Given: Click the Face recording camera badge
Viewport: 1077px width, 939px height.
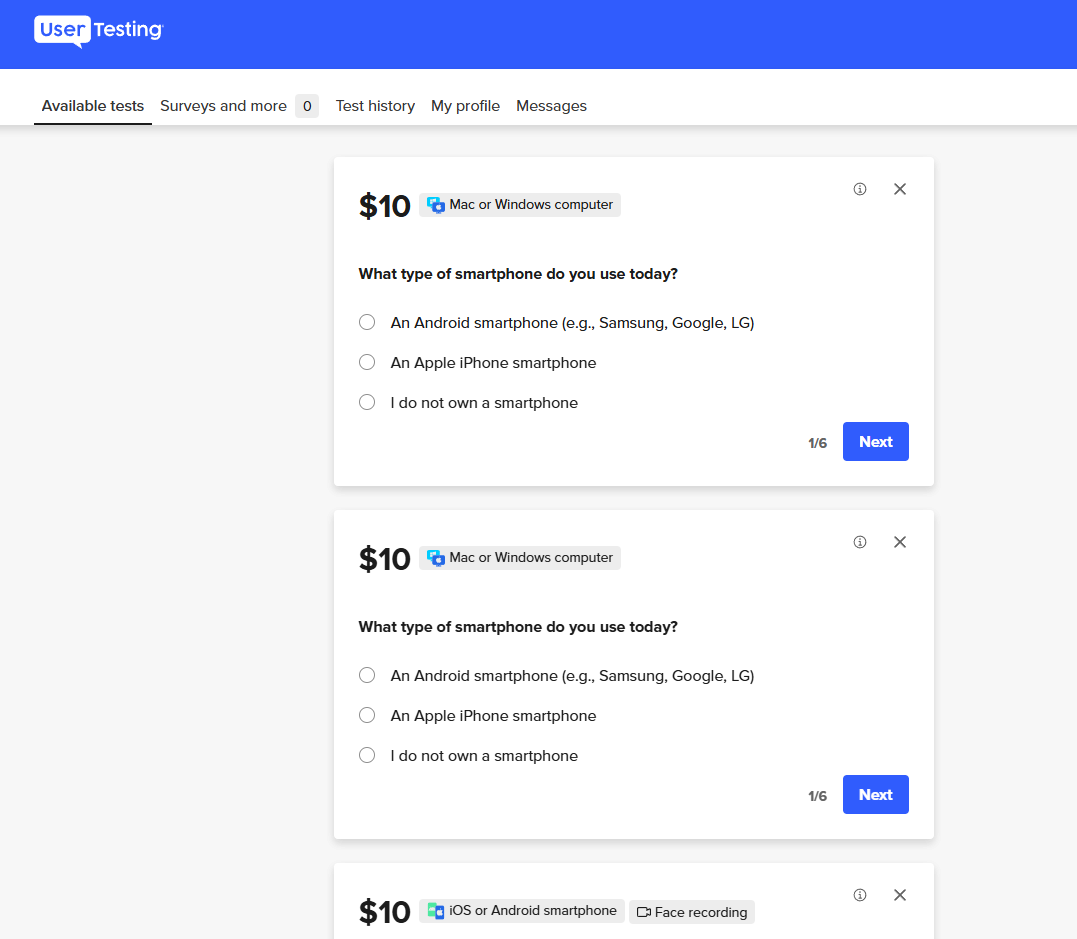Looking at the screenshot, I should click(692, 912).
